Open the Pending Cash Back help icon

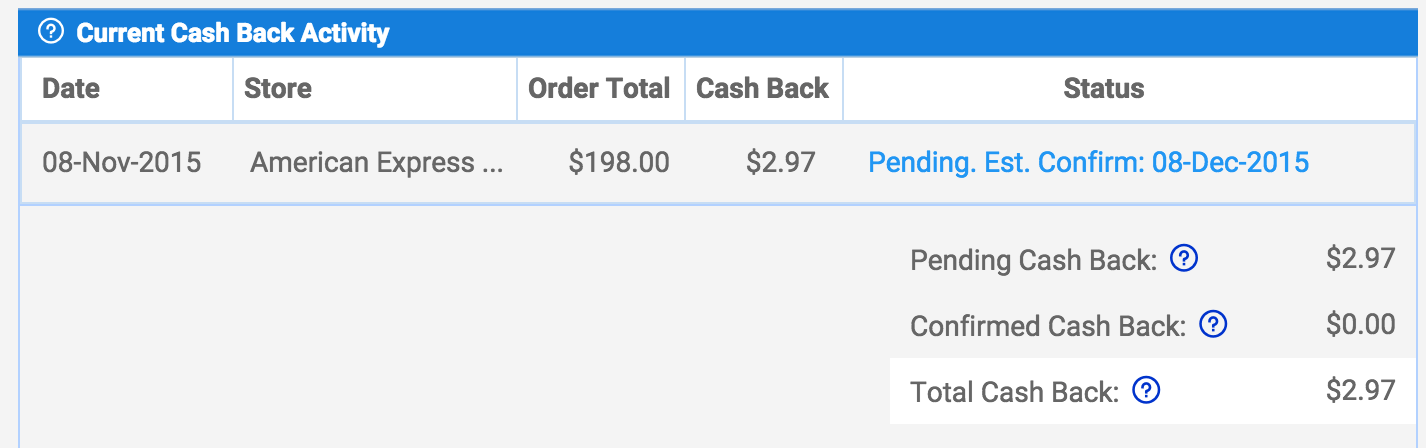(1184, 260)
